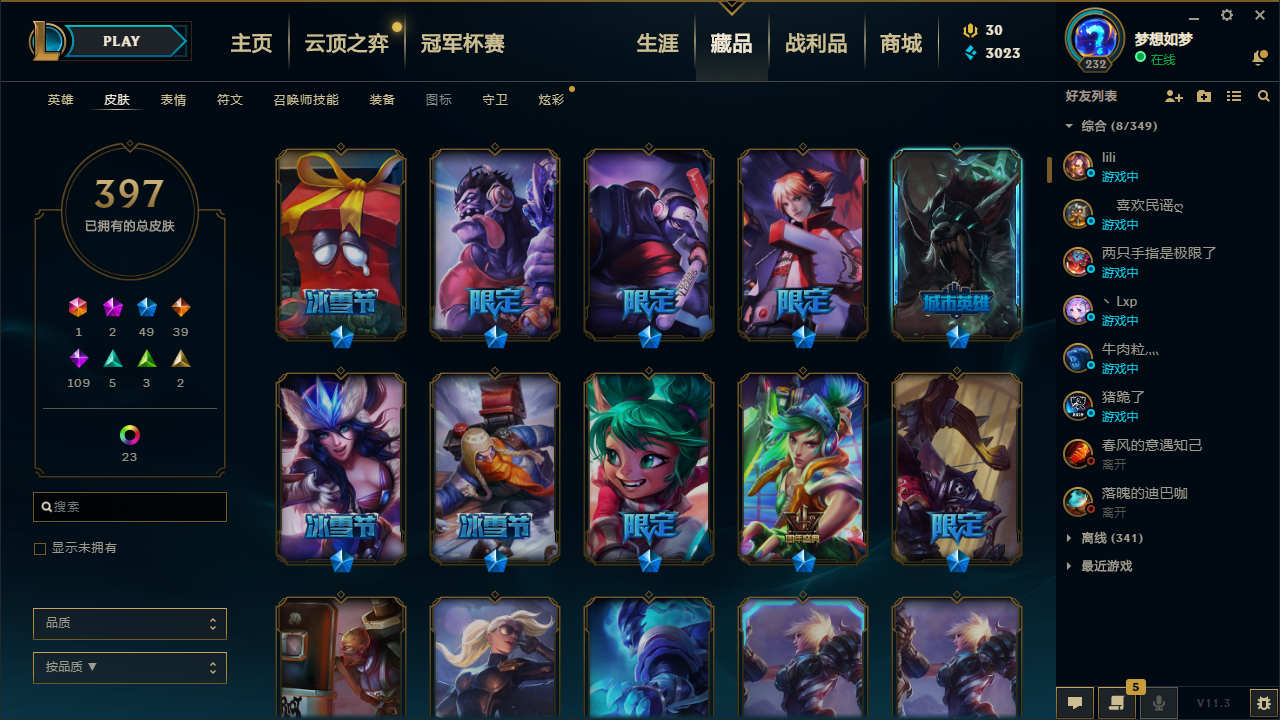Click the friends list view options icon
The height and width of the screenshot is (720, 1280).
[x=1234, y=96]
